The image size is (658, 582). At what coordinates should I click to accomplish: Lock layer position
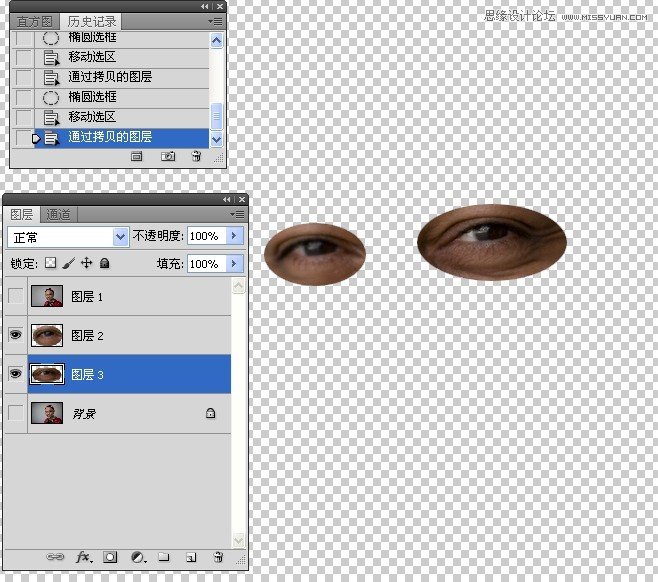coord(86,263)
